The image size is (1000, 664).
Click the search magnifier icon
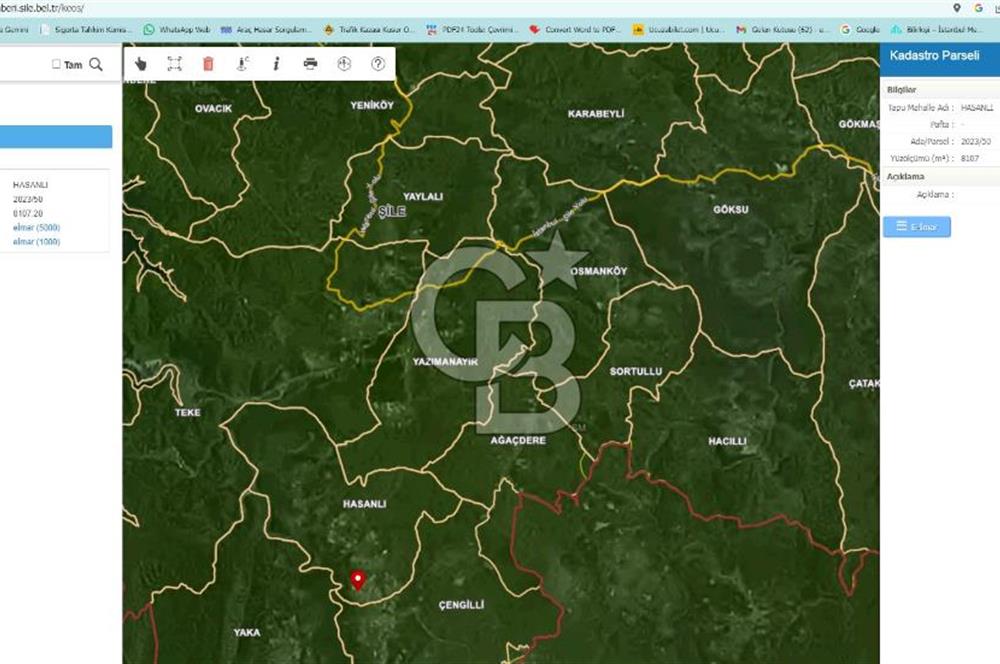(96, 64)
